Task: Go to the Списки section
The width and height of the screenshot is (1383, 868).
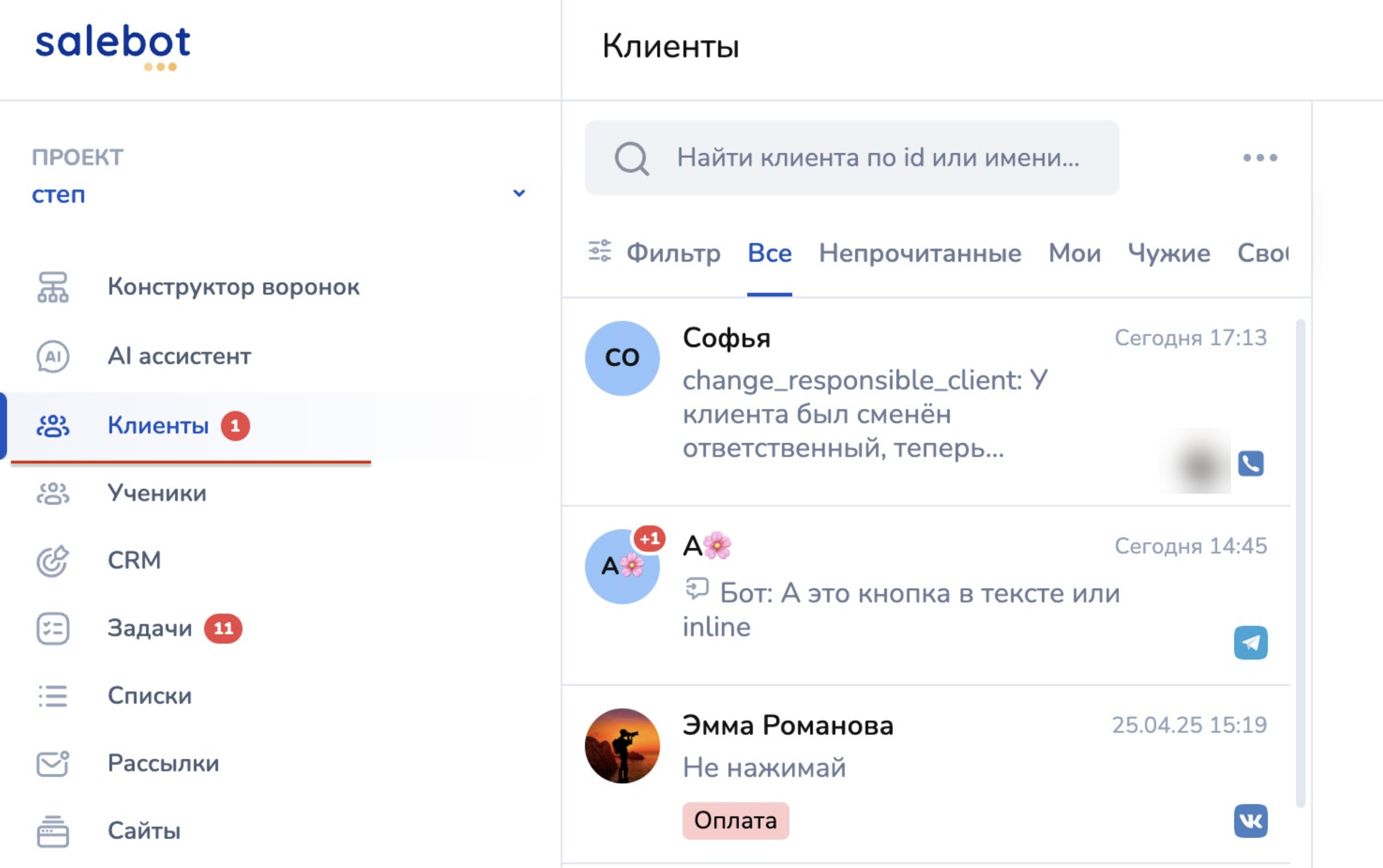Action: pyautogui.click(x=149, y=696)
